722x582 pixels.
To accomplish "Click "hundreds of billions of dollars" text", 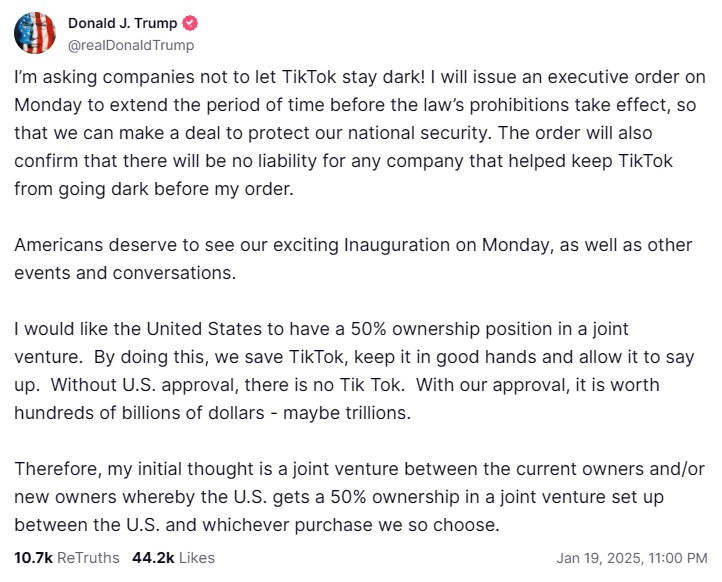I will (140, 413).
